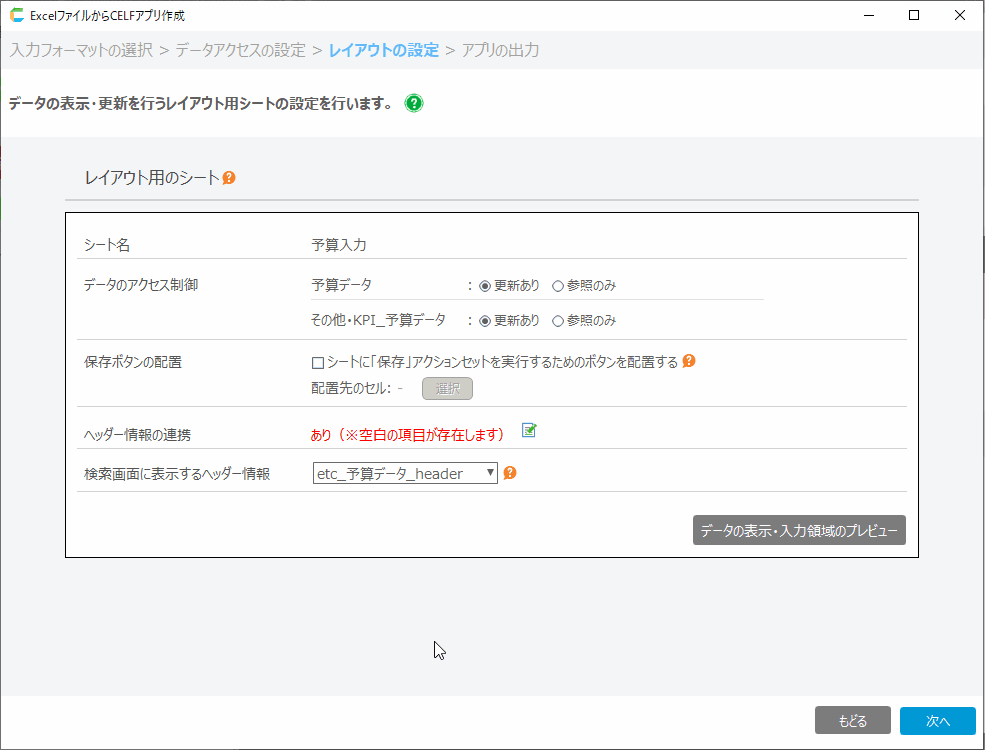Open the etc_予算データ_header dropdown
The width and height of the screenshot is (985, 750).
tap(405, 473)
